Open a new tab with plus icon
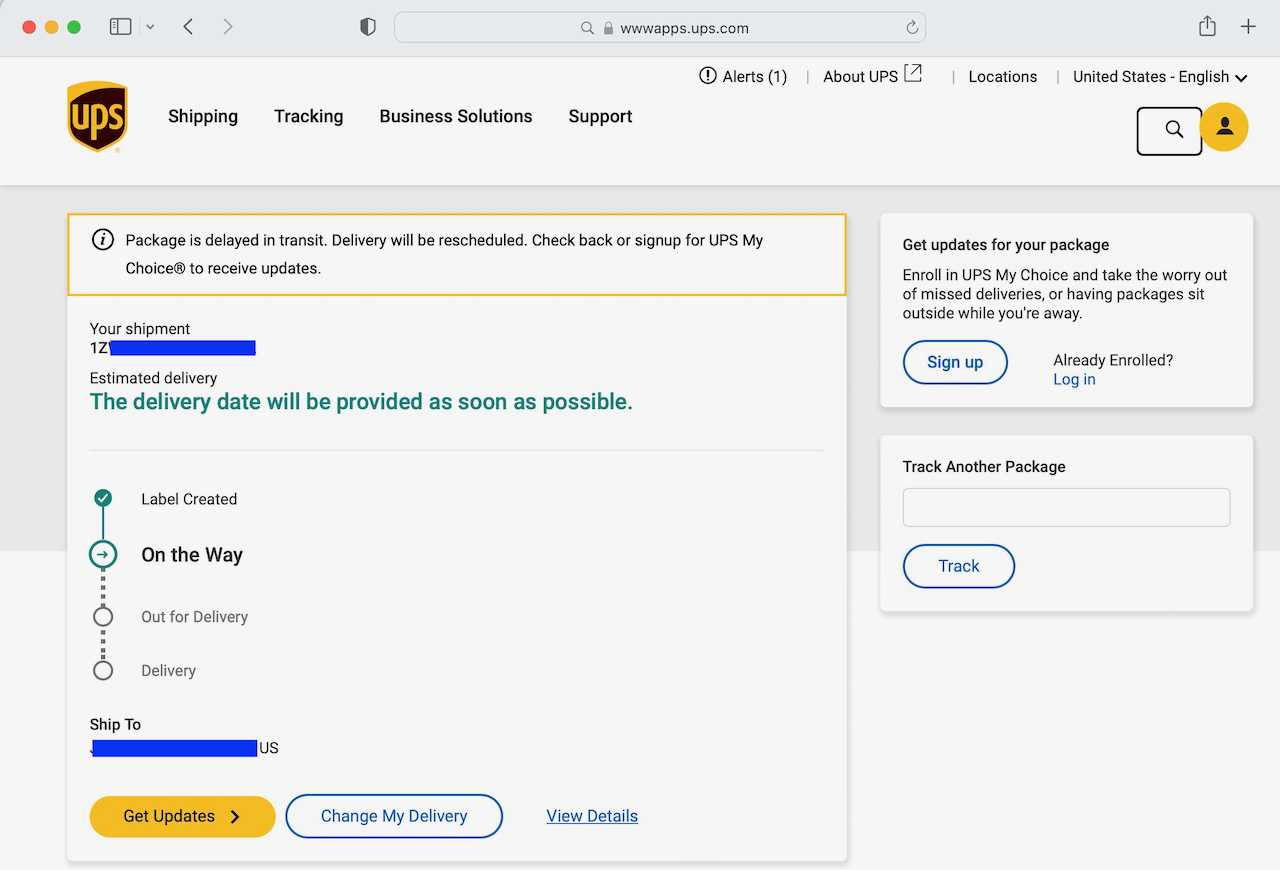 click(x=1248, y=27)
